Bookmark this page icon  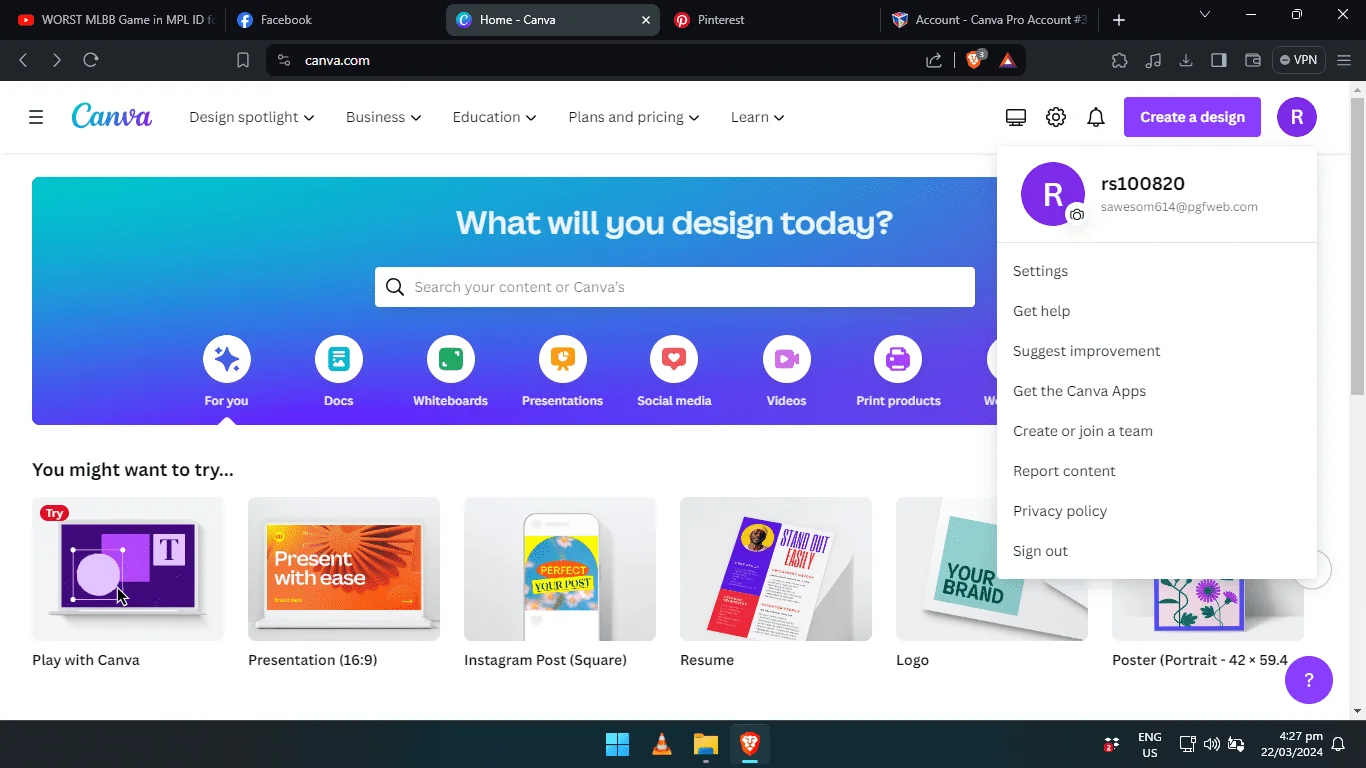(243, 60)
